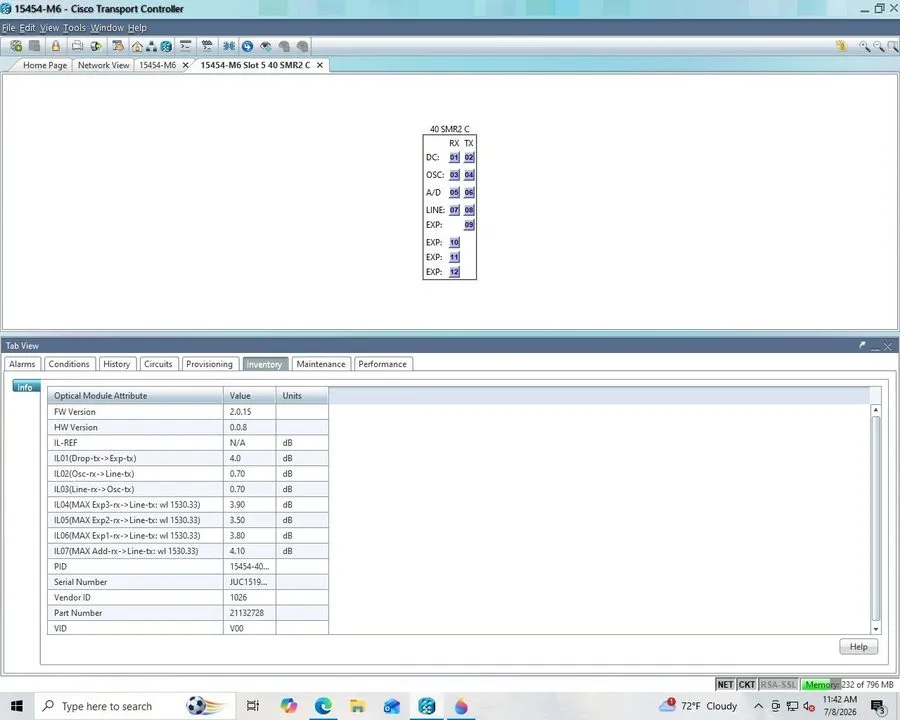900x720 pixels.
Task: Open the Alarms tab
Action: coord(22,364)
